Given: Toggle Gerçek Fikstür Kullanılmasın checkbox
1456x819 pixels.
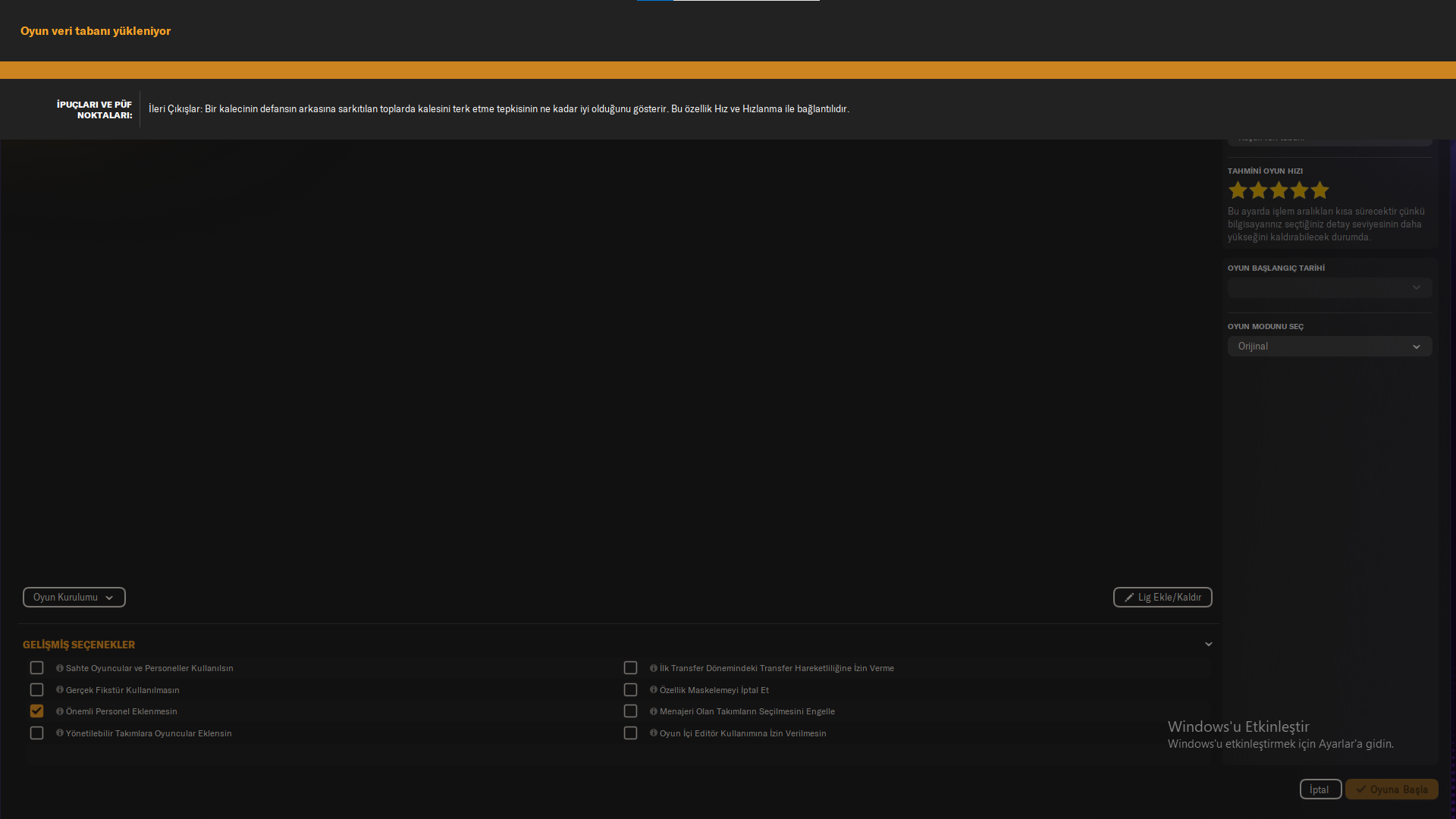Looking at the screenshot, I should (36, 690).
